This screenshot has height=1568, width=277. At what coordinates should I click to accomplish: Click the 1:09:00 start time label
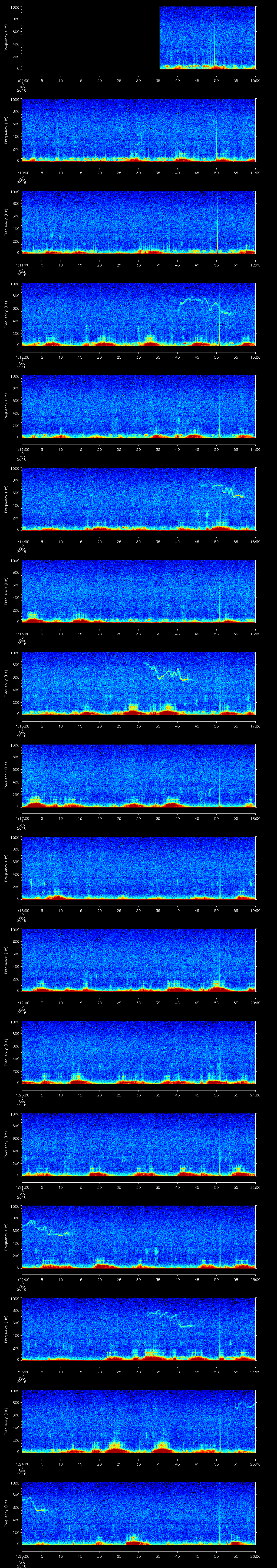pyautogui.click(x=22, y=80)
